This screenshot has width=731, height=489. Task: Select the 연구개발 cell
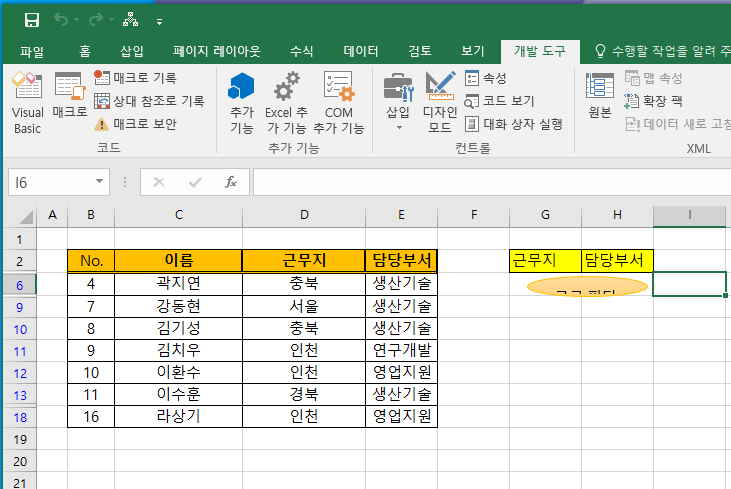pos(401,351)
